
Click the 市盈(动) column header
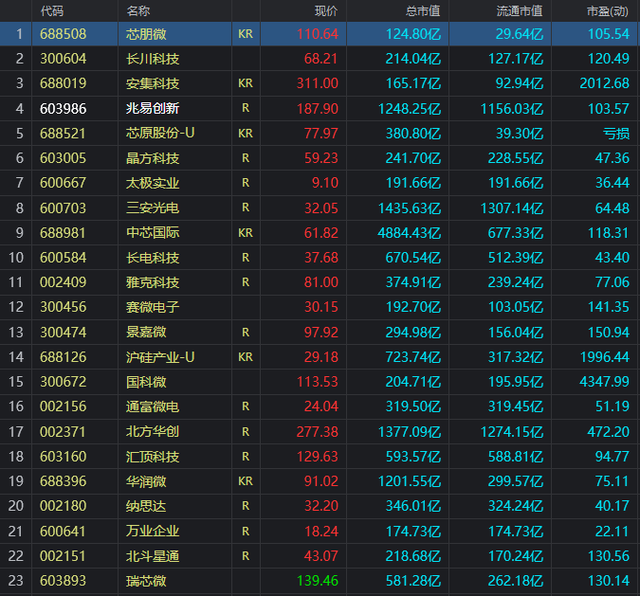click(x=608, y=11)
